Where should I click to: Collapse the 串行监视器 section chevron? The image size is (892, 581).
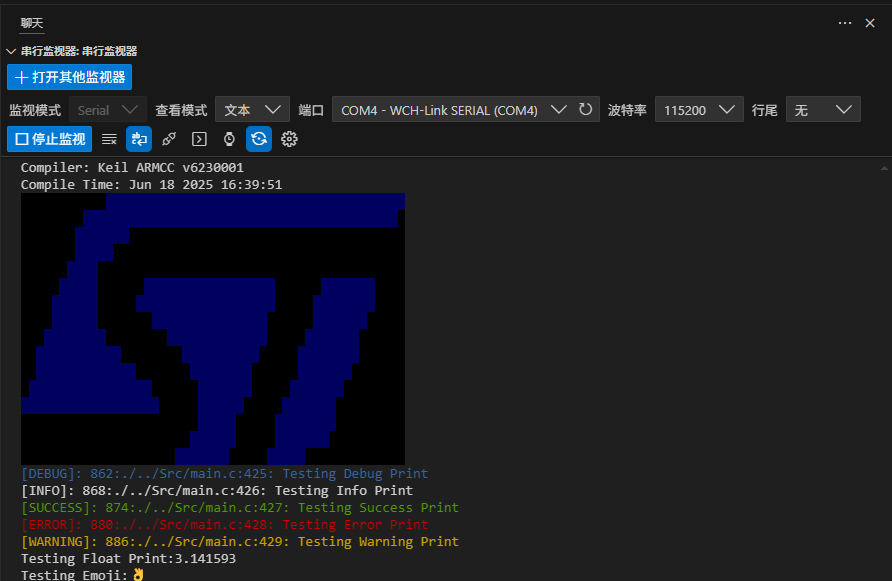(10, 49)
